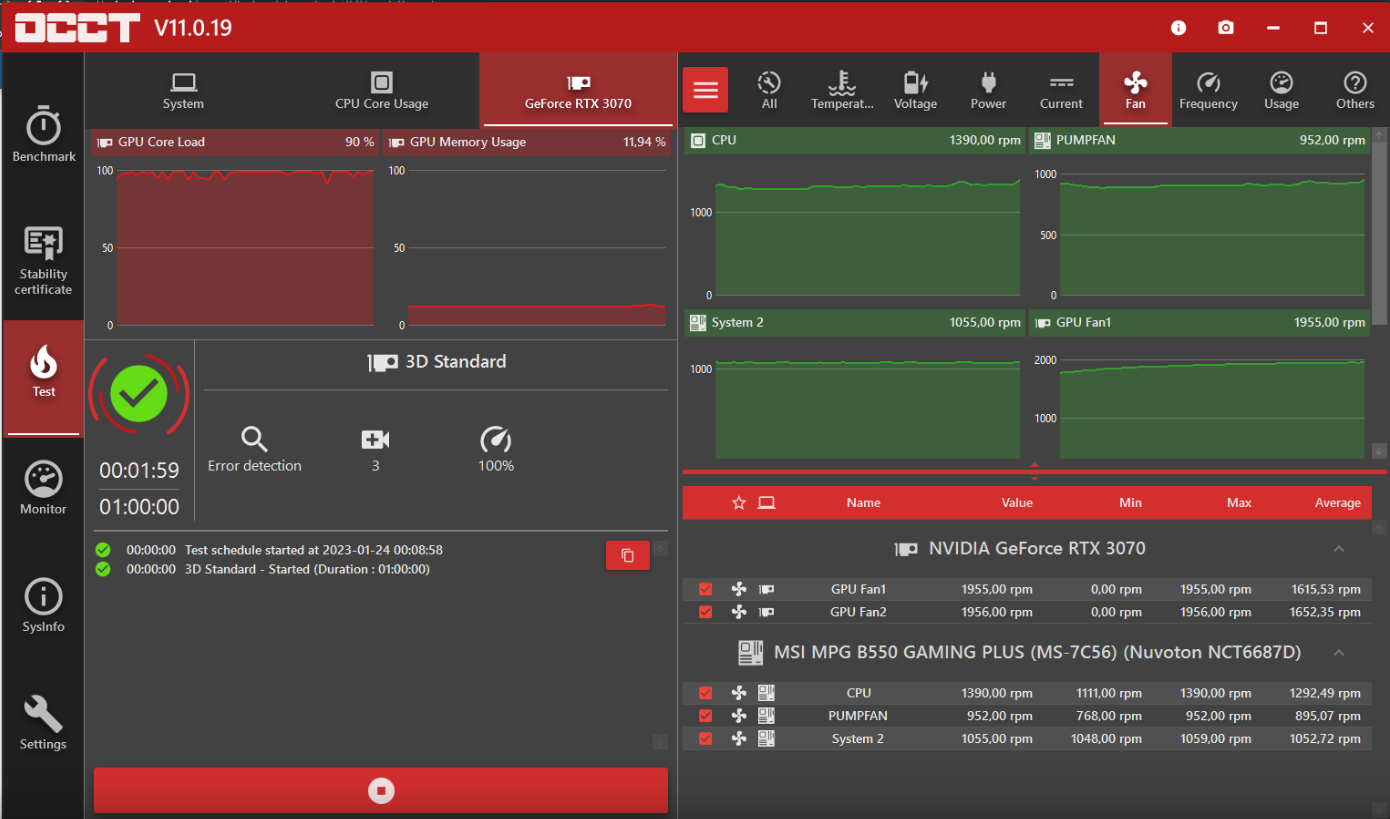Select the GeForce RTX 3070 tab

pos(578,90)
